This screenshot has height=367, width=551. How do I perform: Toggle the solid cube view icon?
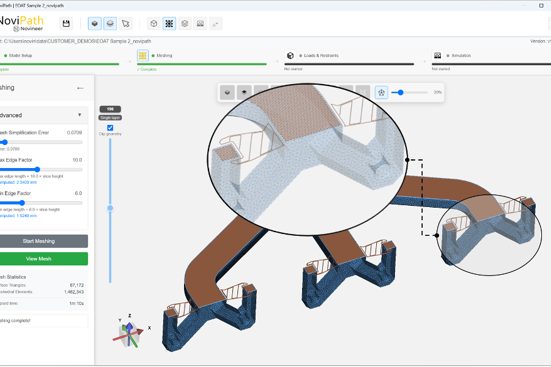[x=95, y=24]
